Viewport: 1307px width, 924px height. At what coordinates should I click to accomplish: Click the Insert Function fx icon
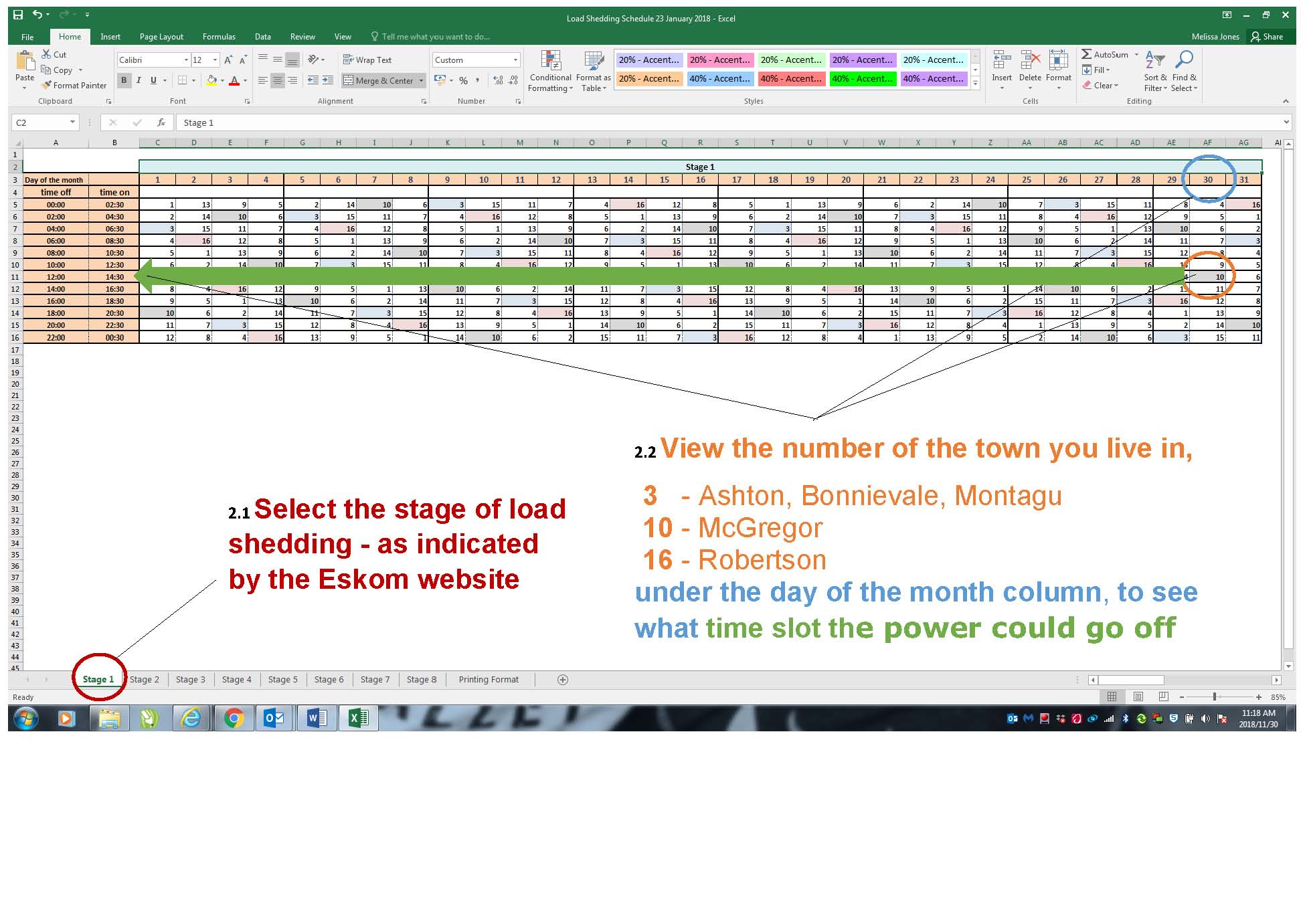(161, 122)
